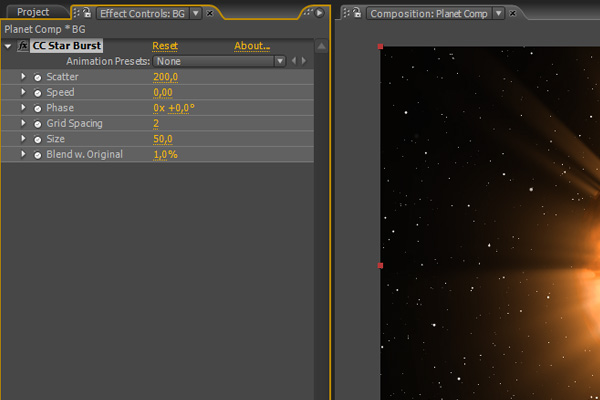This screenshot has height=400, width=600.
Task: Select the CC Star Burst effect name
Action: pos(67,46)
